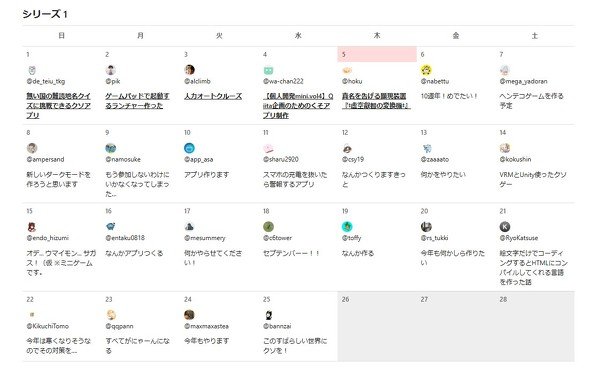
Task: Select the avatar icon of @bannzai
Action: pos(269,315)
